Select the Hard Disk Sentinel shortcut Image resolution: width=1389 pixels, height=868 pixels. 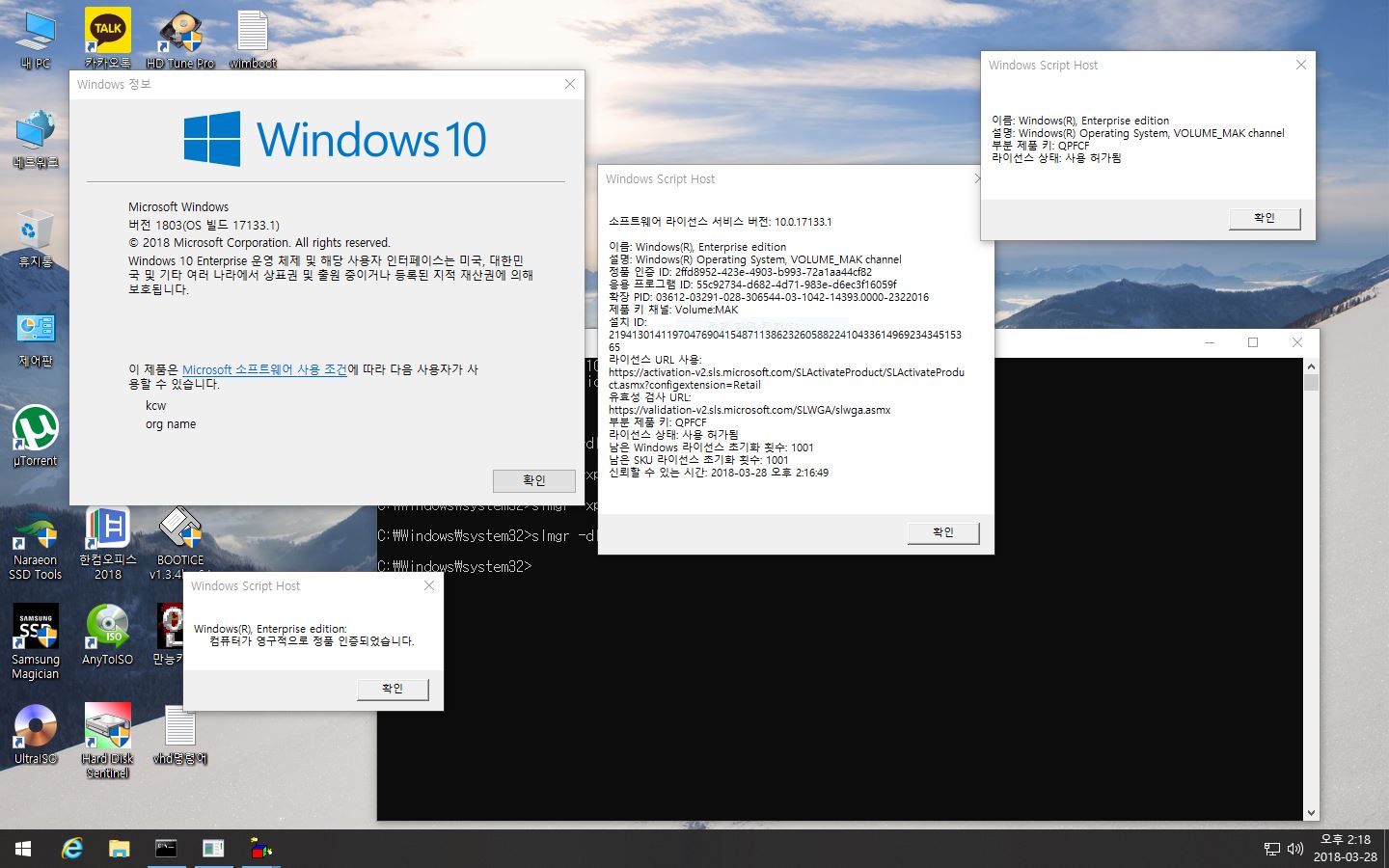tap(108, 741)
